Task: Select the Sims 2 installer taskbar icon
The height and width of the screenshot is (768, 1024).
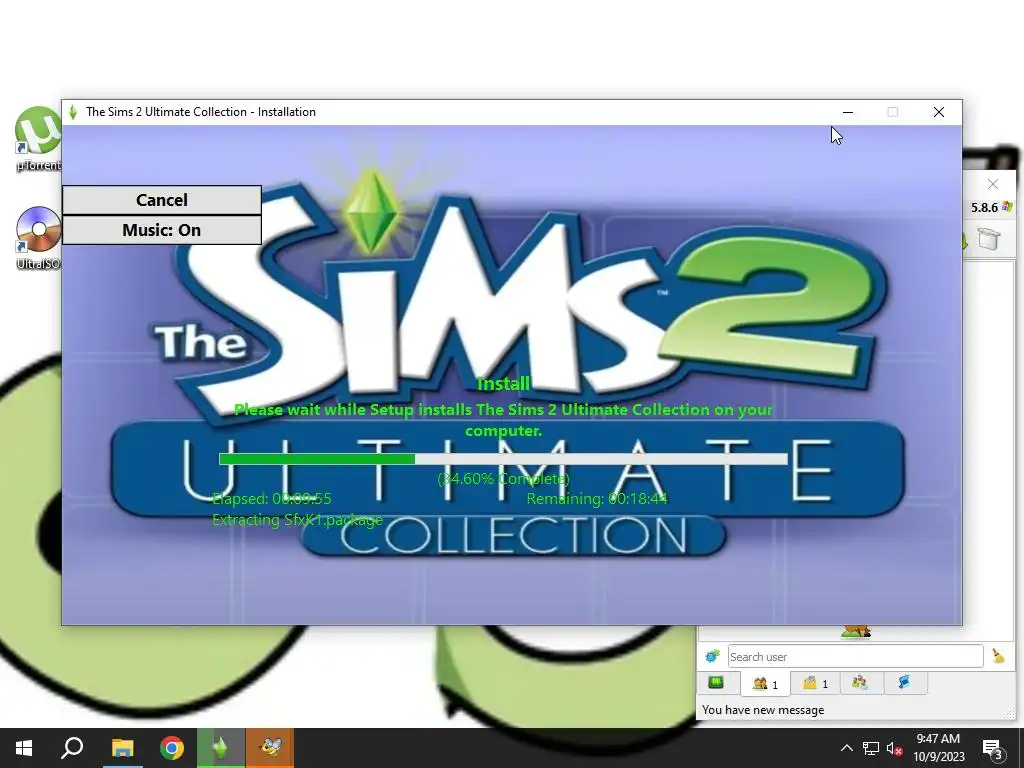Action: click(221, 748)
